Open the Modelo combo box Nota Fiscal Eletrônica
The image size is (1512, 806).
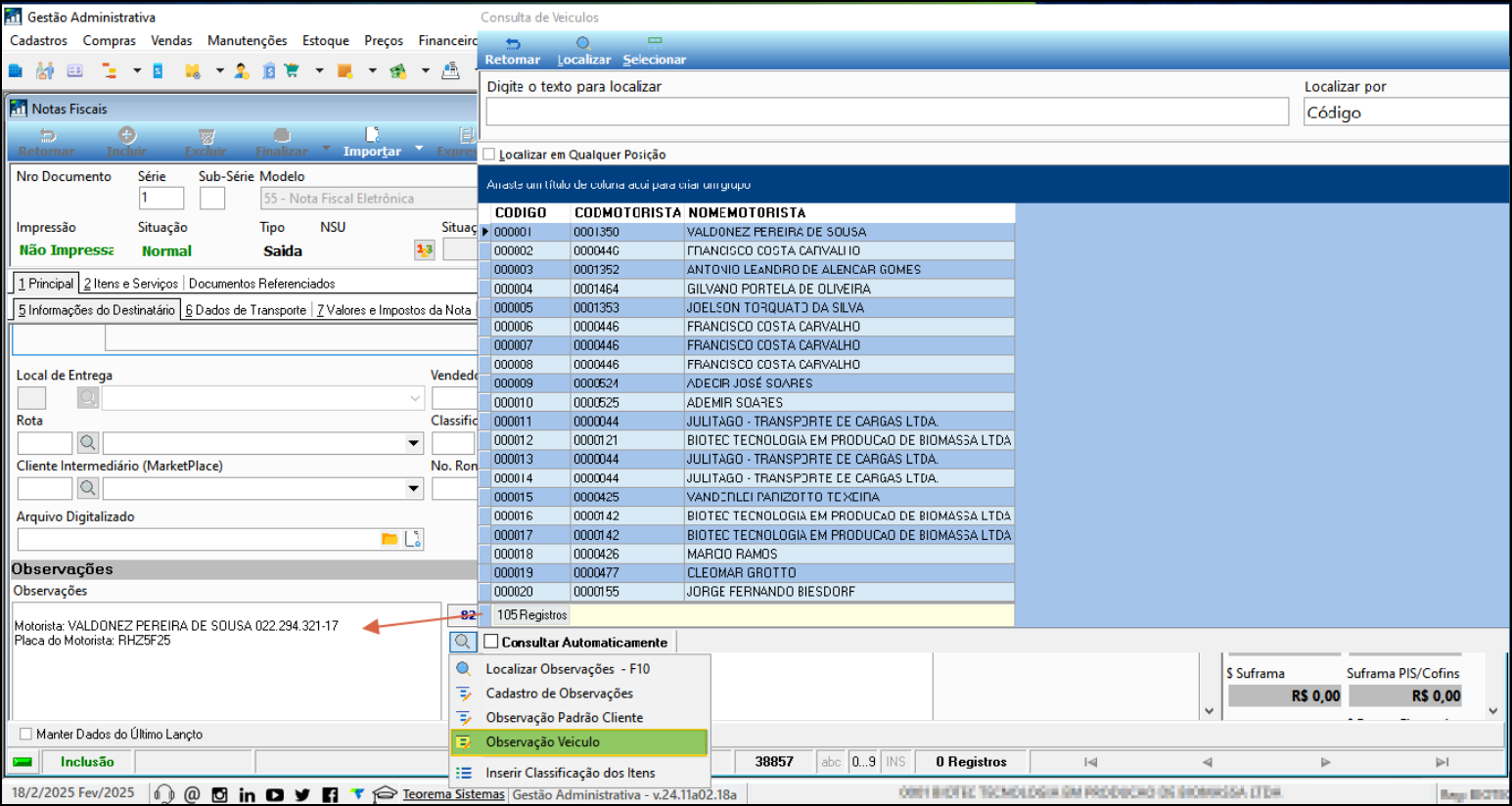[368, 199]
